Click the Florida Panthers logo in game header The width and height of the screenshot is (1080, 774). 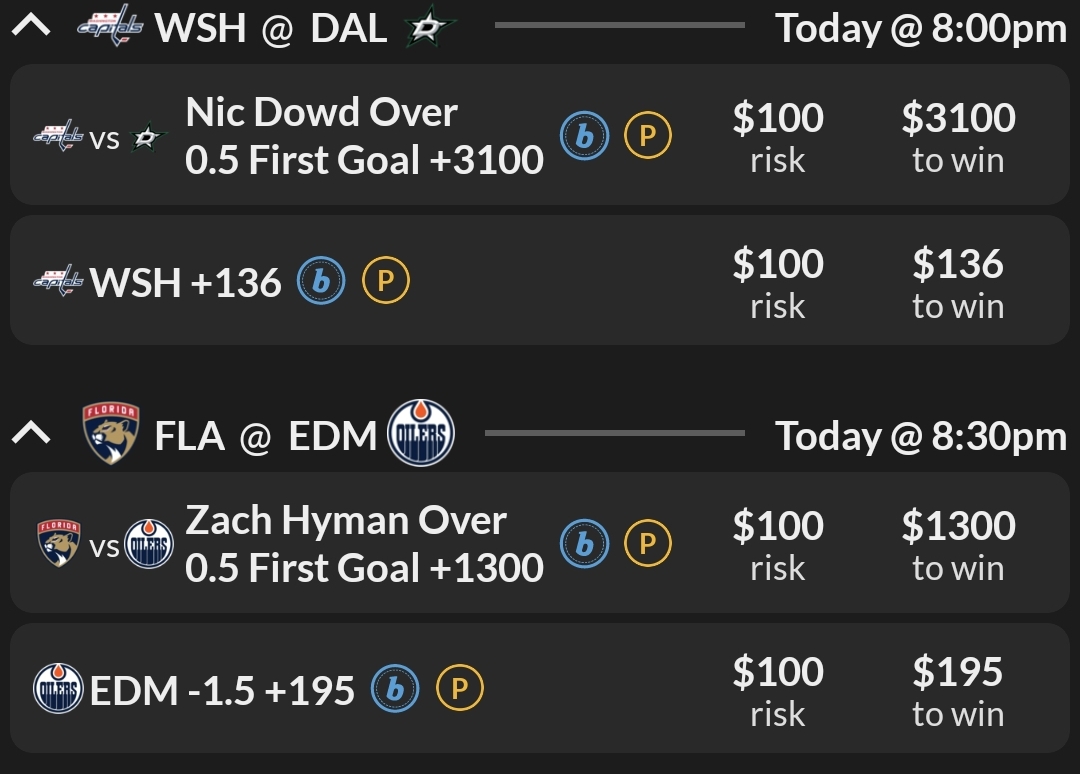tap(110, 433)
